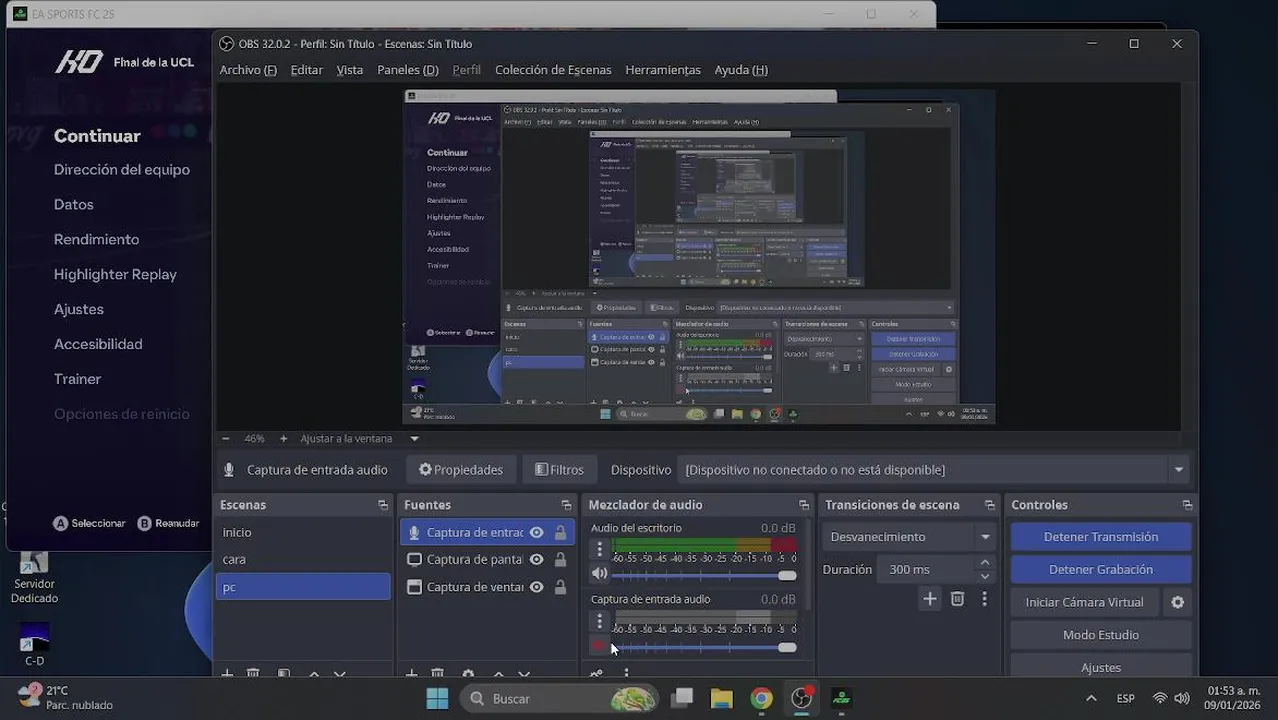This screenshot has height=720, width=1278.
Task: Zoom out the preview with minus icon
Action: 226,438
